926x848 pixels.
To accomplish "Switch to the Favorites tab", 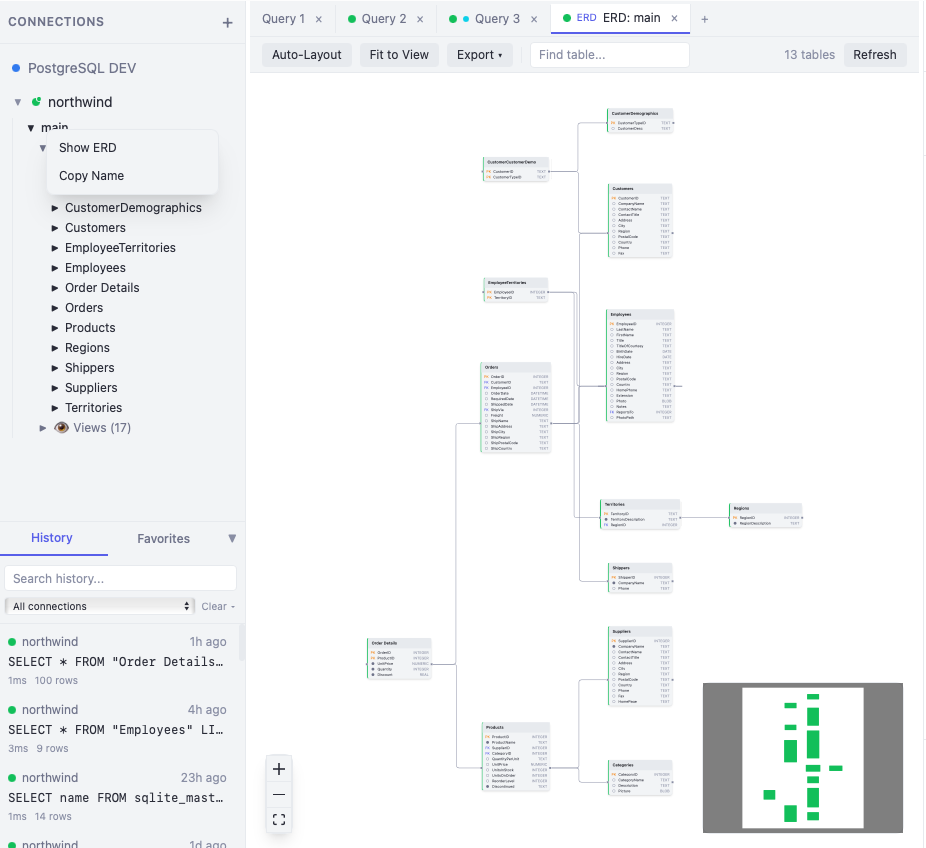I will [163, 538].
